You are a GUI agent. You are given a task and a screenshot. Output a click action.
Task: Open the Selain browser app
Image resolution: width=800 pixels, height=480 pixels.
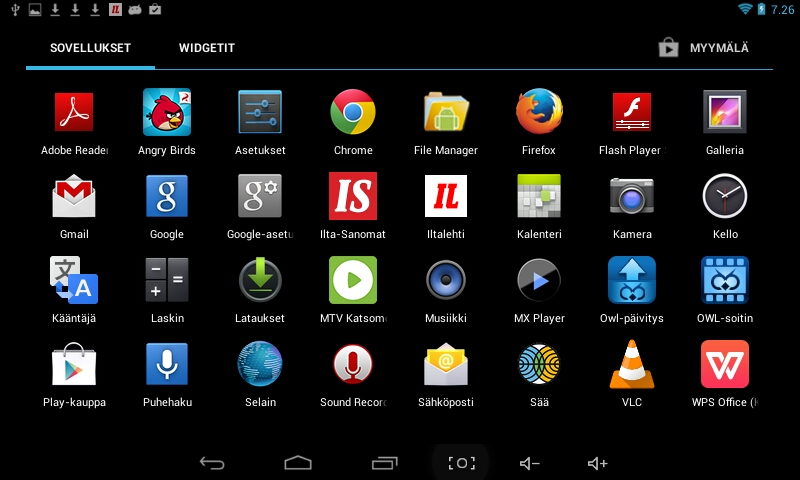(260, 364)
